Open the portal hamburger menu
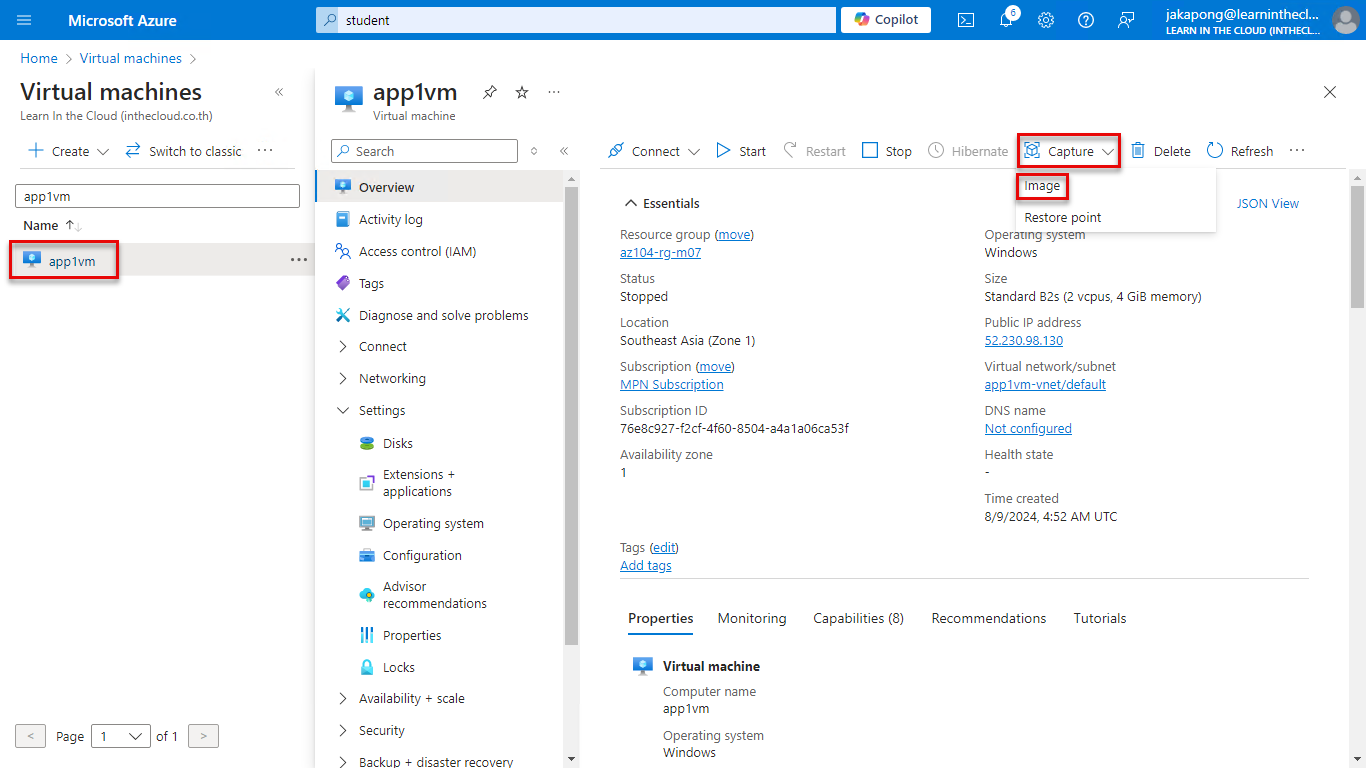 click(x=25, y=20)
